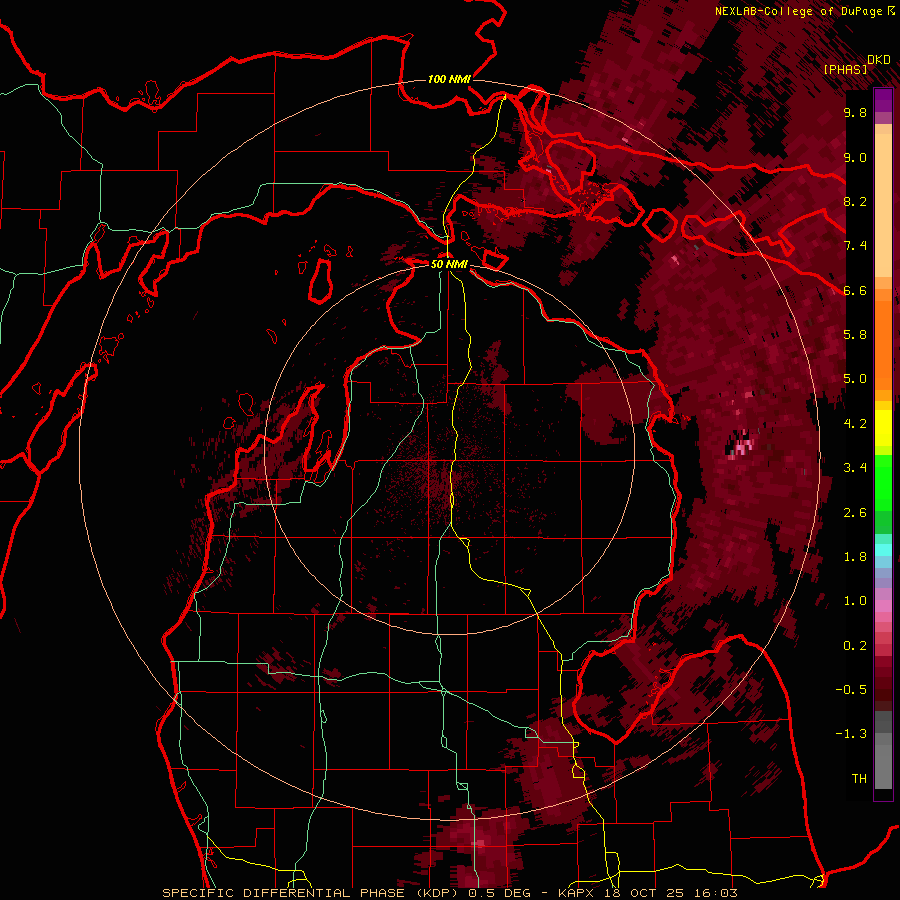
Task: Select the 7.4 scale value
Action: (855, 246)
